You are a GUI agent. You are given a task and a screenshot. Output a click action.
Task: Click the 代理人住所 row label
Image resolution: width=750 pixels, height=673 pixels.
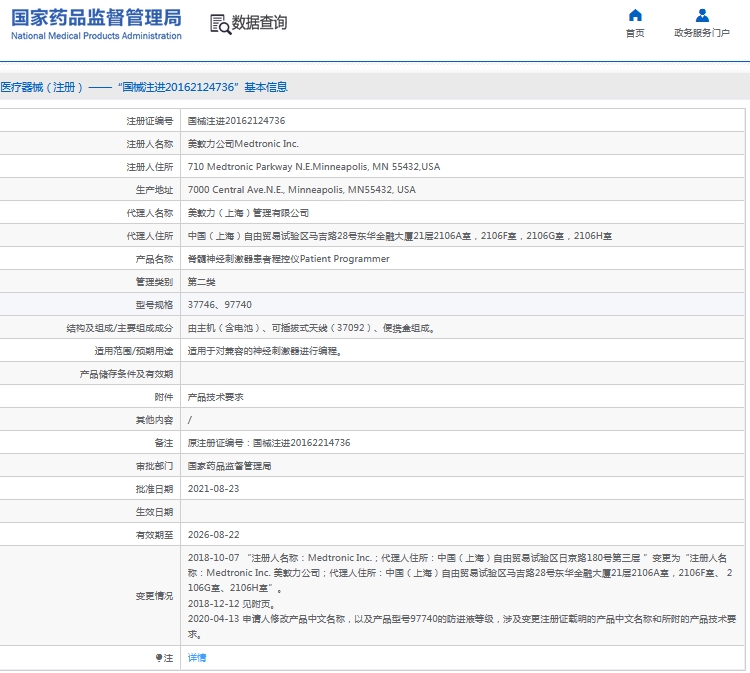[x=150, y=236]
